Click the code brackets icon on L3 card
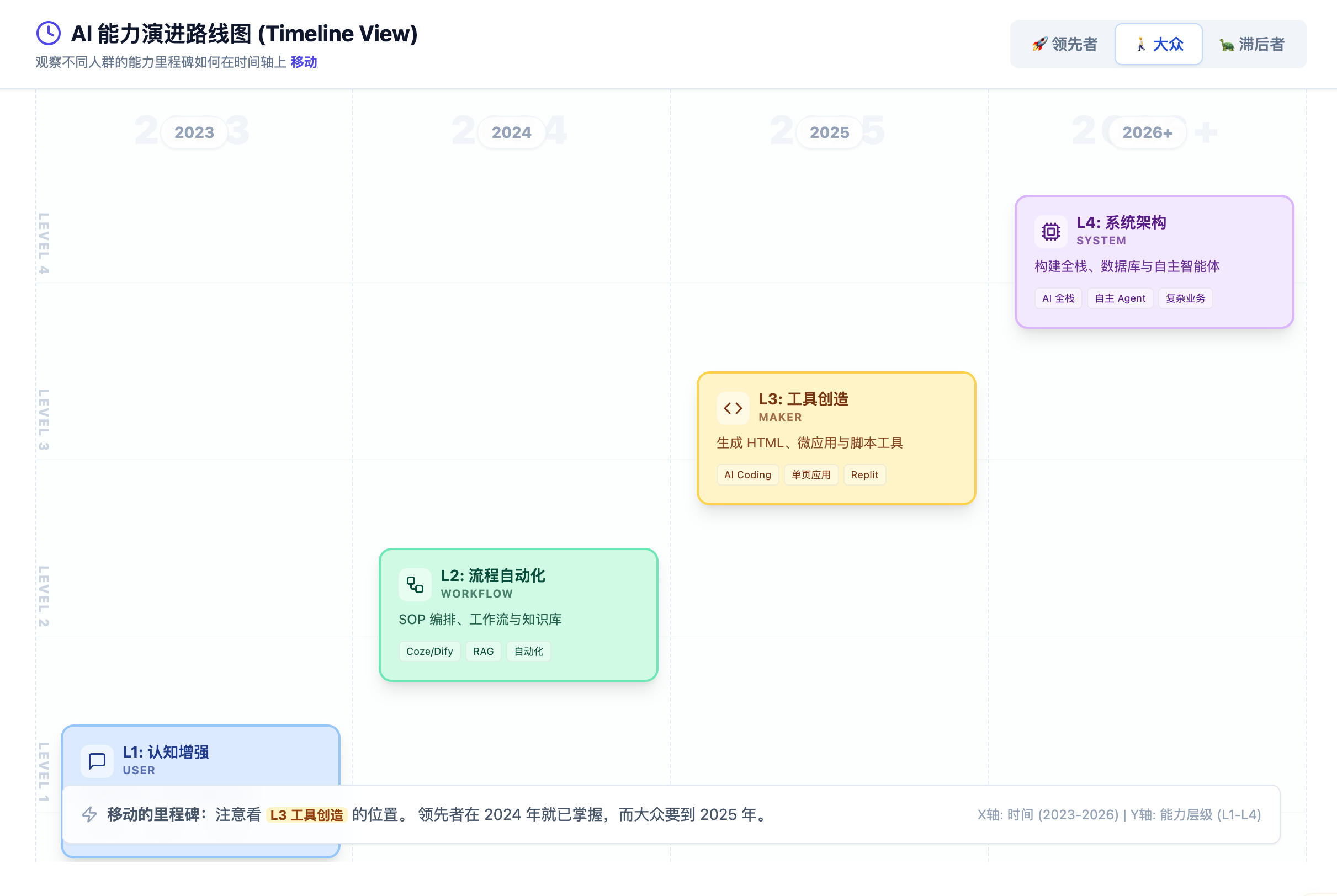The height and width of the screenshot is (896, 1337). click(x=733, y=408)
